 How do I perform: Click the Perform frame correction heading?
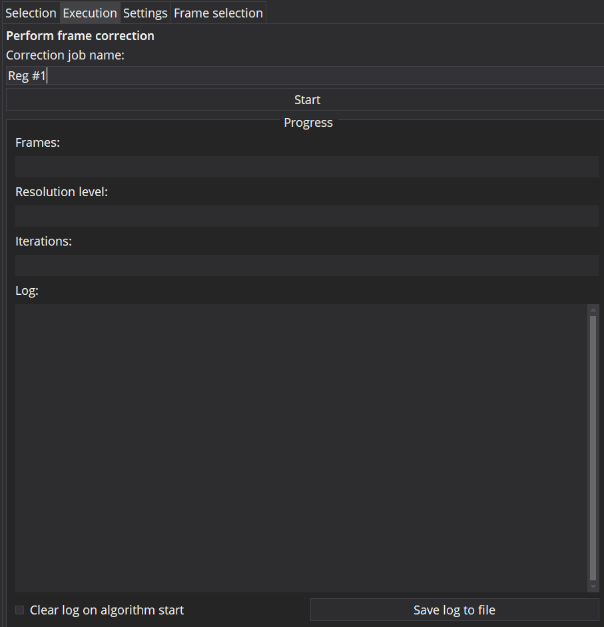pos(80,36)
